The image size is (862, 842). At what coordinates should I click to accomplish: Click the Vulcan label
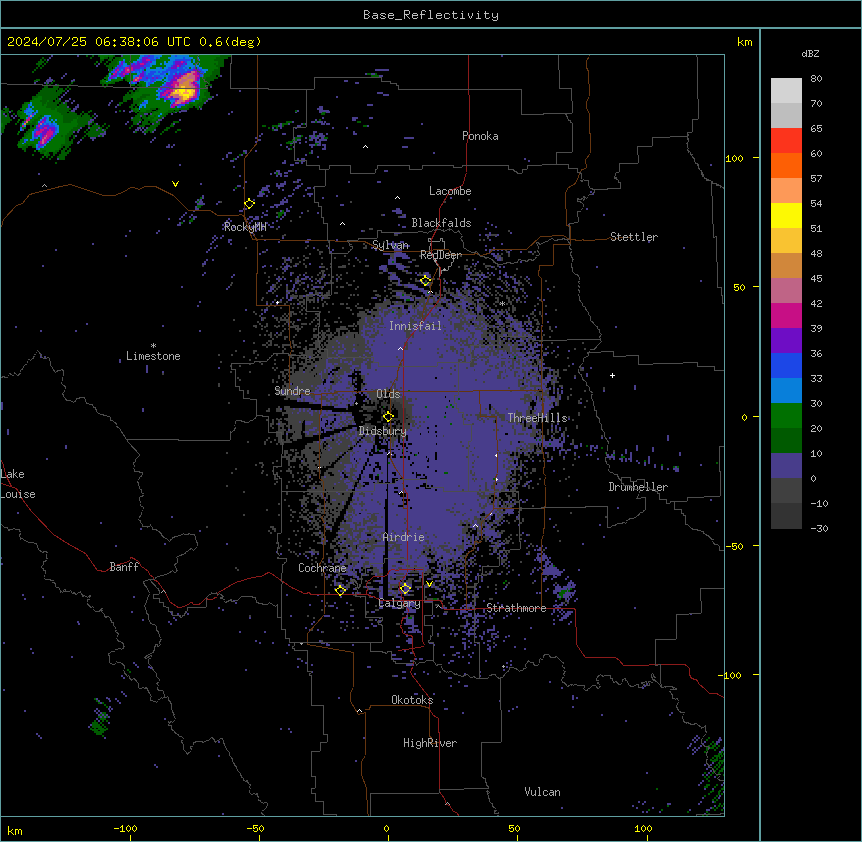click(x=542, y=792)
